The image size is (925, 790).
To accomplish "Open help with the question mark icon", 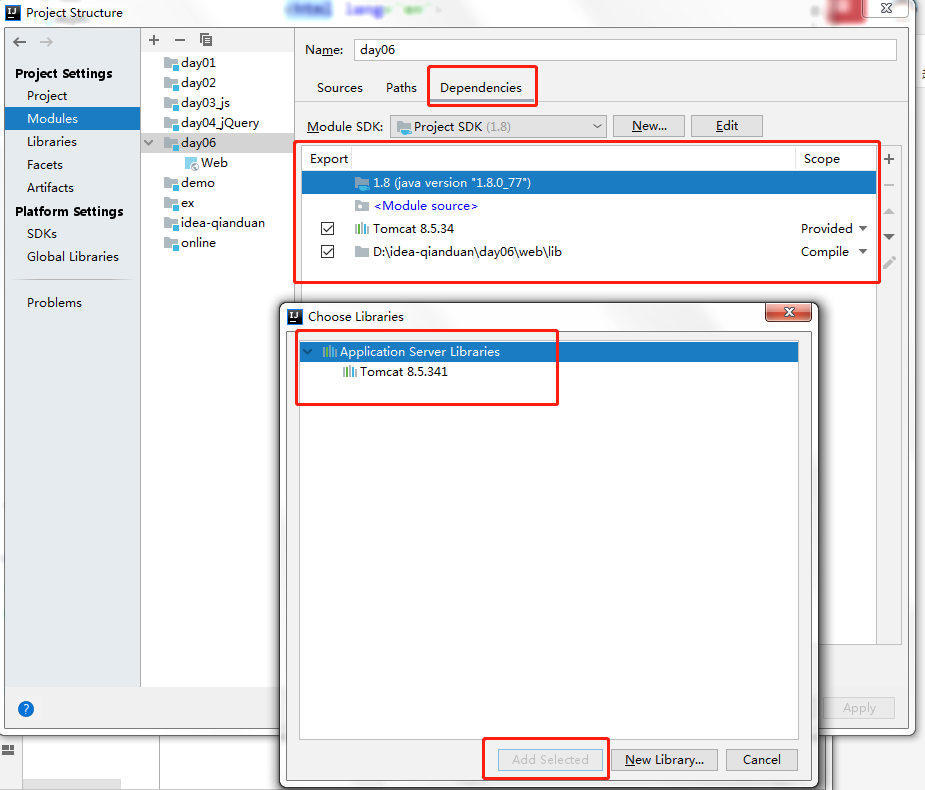I will tap(26, 709).
